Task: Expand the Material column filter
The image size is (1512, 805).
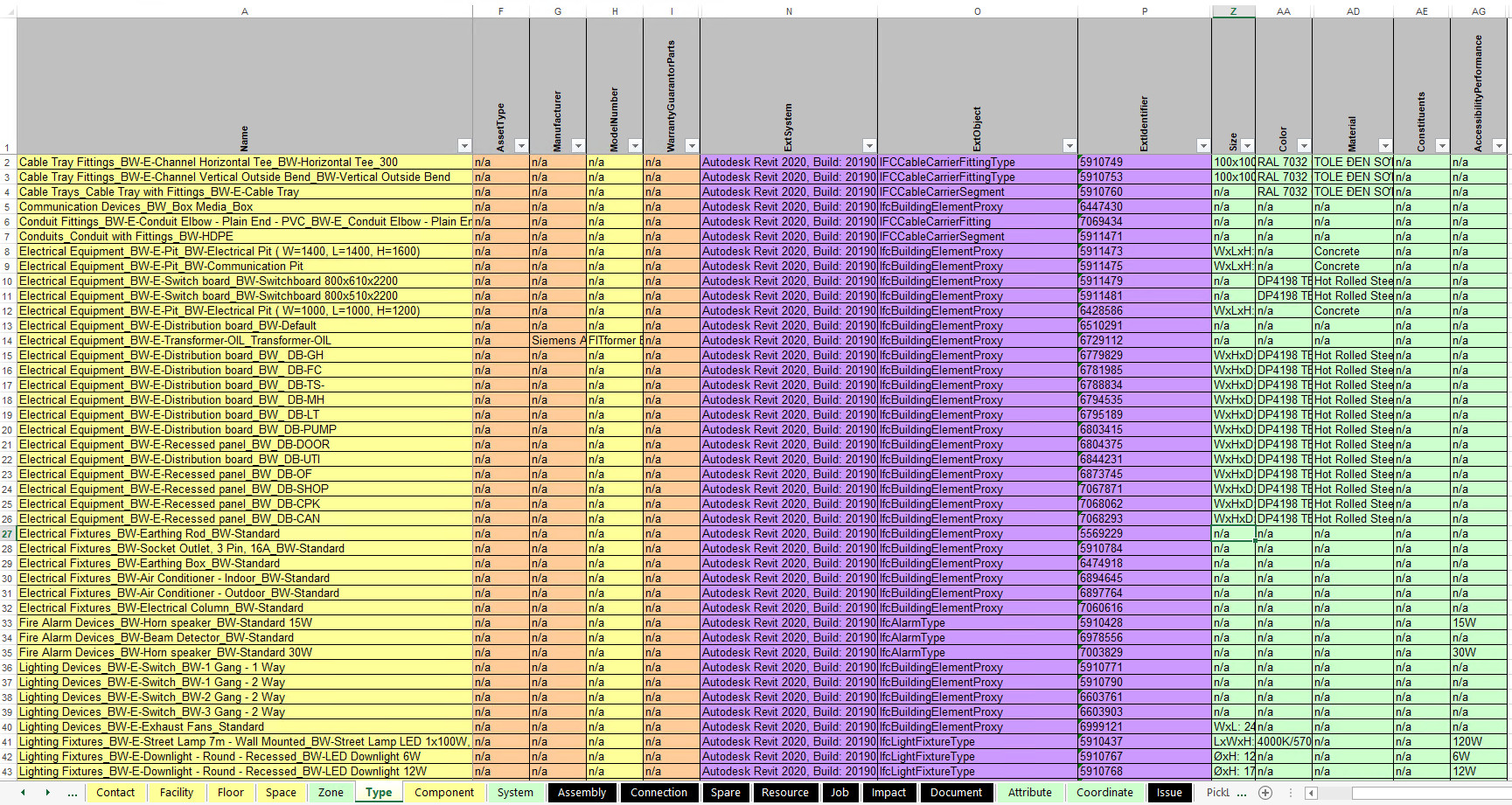Action: (1385, 146)
